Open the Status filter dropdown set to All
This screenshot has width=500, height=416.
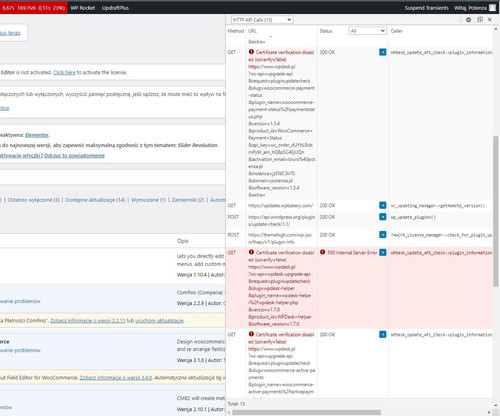click(367, 31)
